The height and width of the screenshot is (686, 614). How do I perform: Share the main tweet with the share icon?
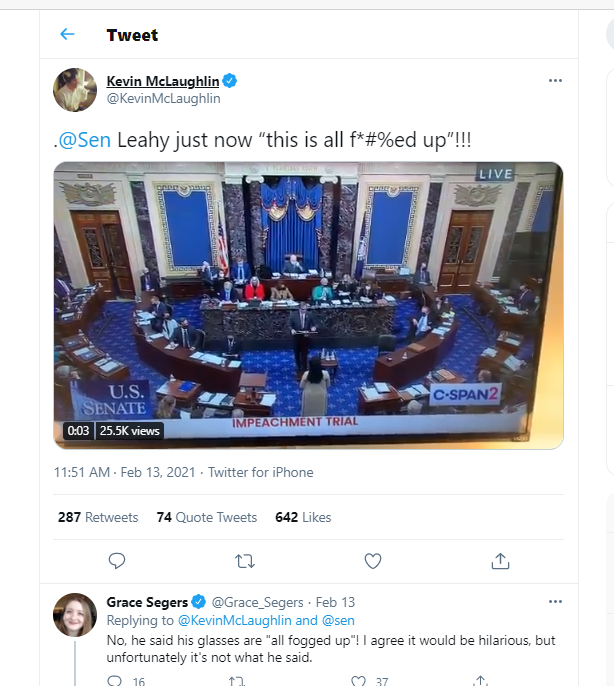(x=500, y=561)
